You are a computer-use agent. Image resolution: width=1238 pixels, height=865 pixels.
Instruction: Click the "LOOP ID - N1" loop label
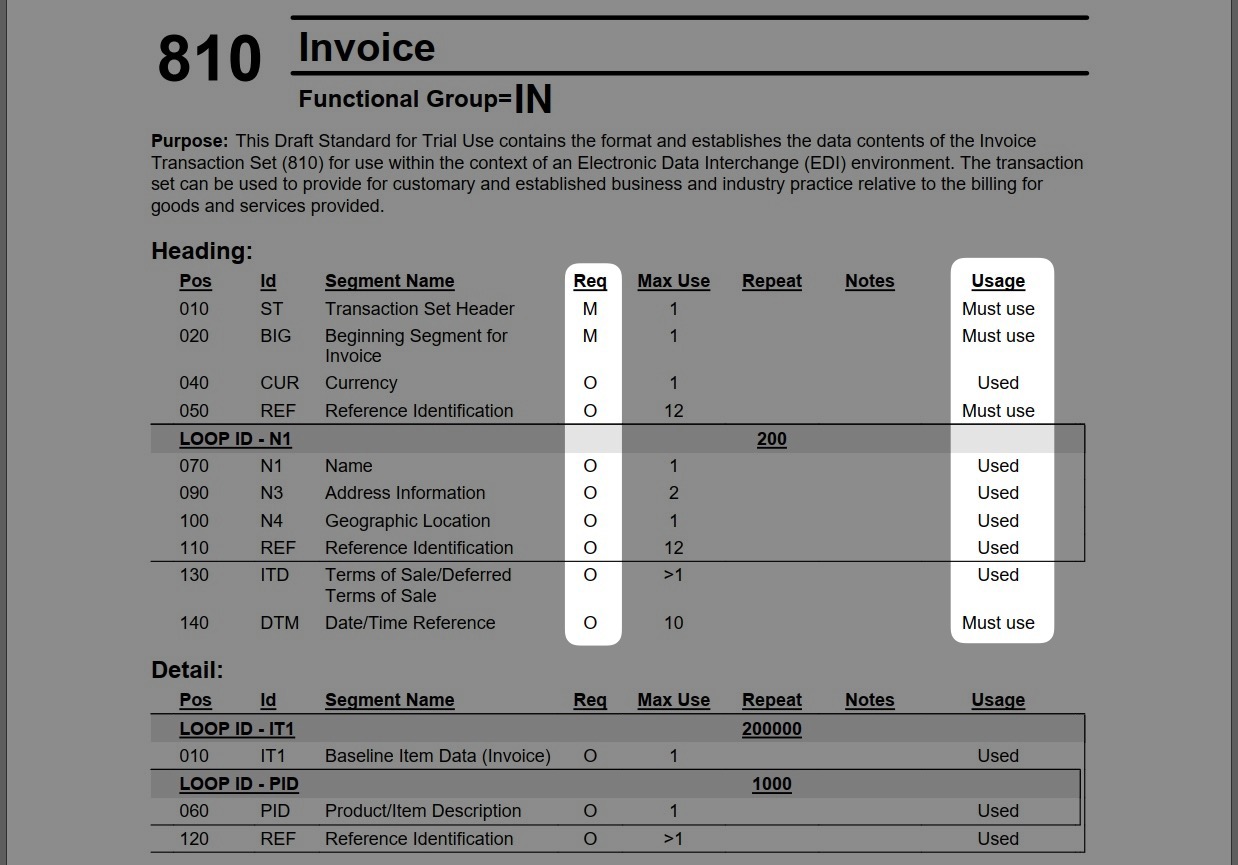coord(236,439)
